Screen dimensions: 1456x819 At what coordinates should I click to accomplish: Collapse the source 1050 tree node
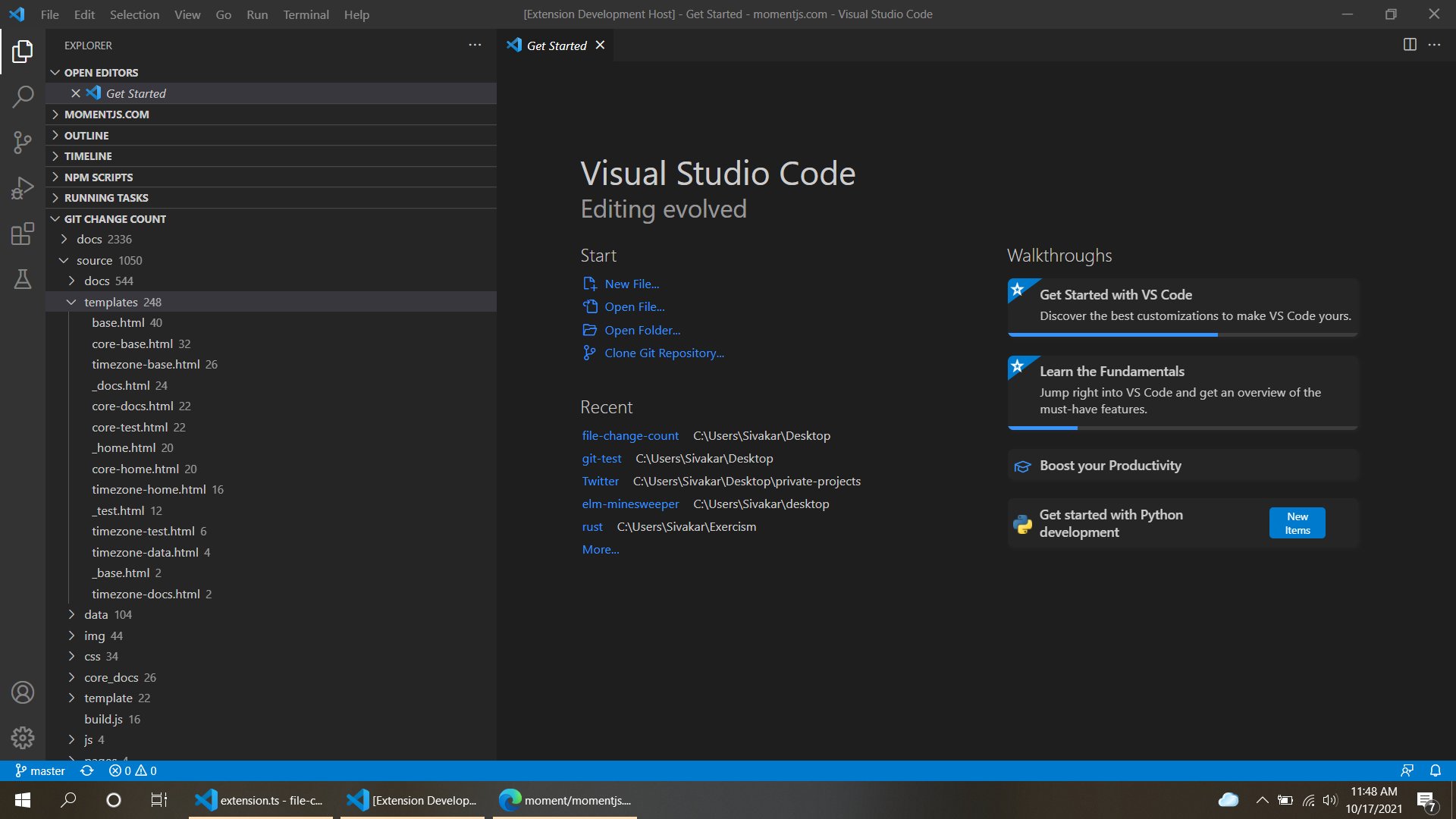(64, 261)
